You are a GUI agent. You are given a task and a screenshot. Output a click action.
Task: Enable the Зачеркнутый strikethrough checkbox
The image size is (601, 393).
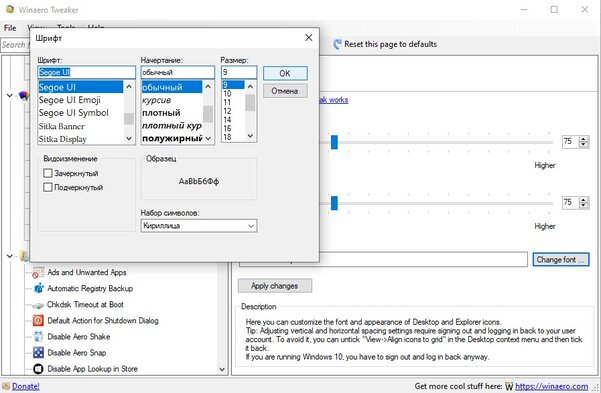(x=48, y=173)
